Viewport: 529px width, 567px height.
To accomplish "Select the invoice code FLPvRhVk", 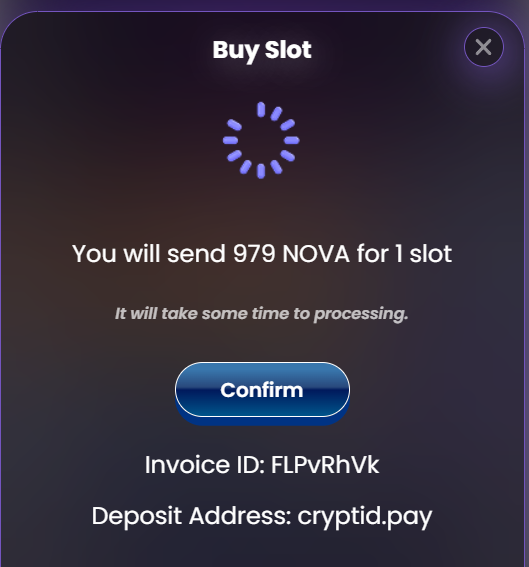I will (x=325, y=464).
